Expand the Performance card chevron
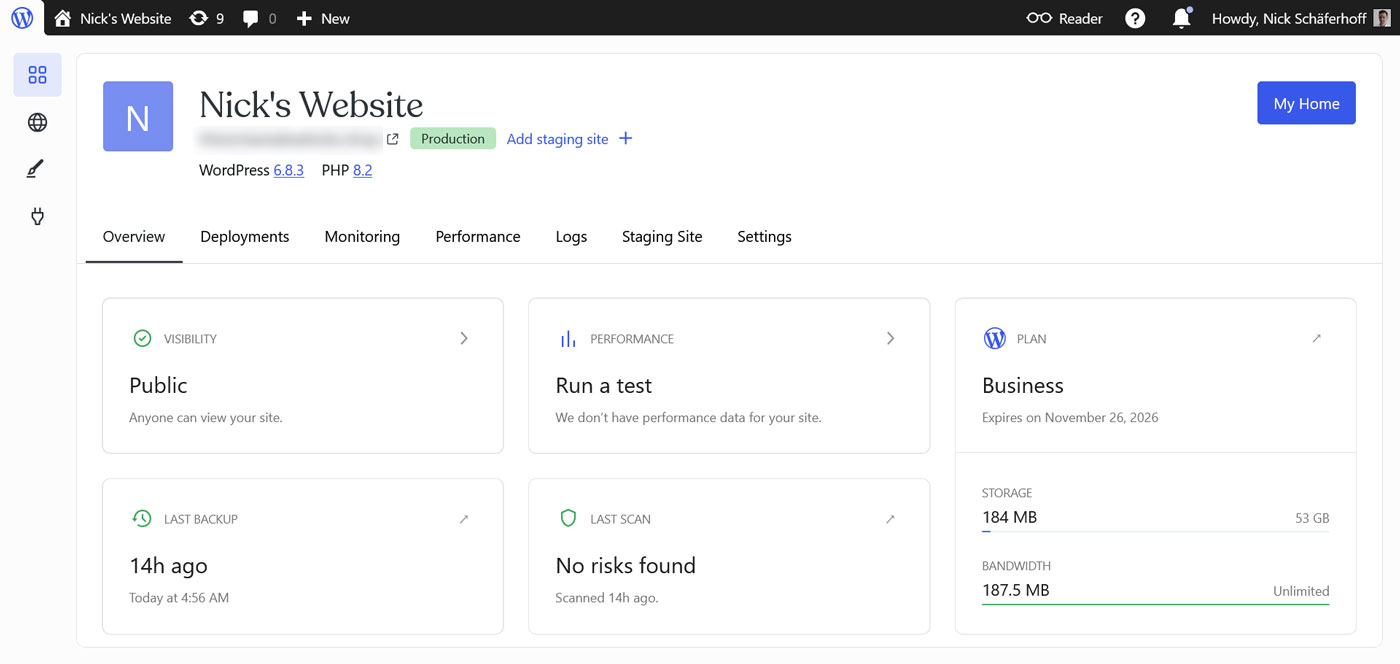1400x664 pixels. point(890,338)
